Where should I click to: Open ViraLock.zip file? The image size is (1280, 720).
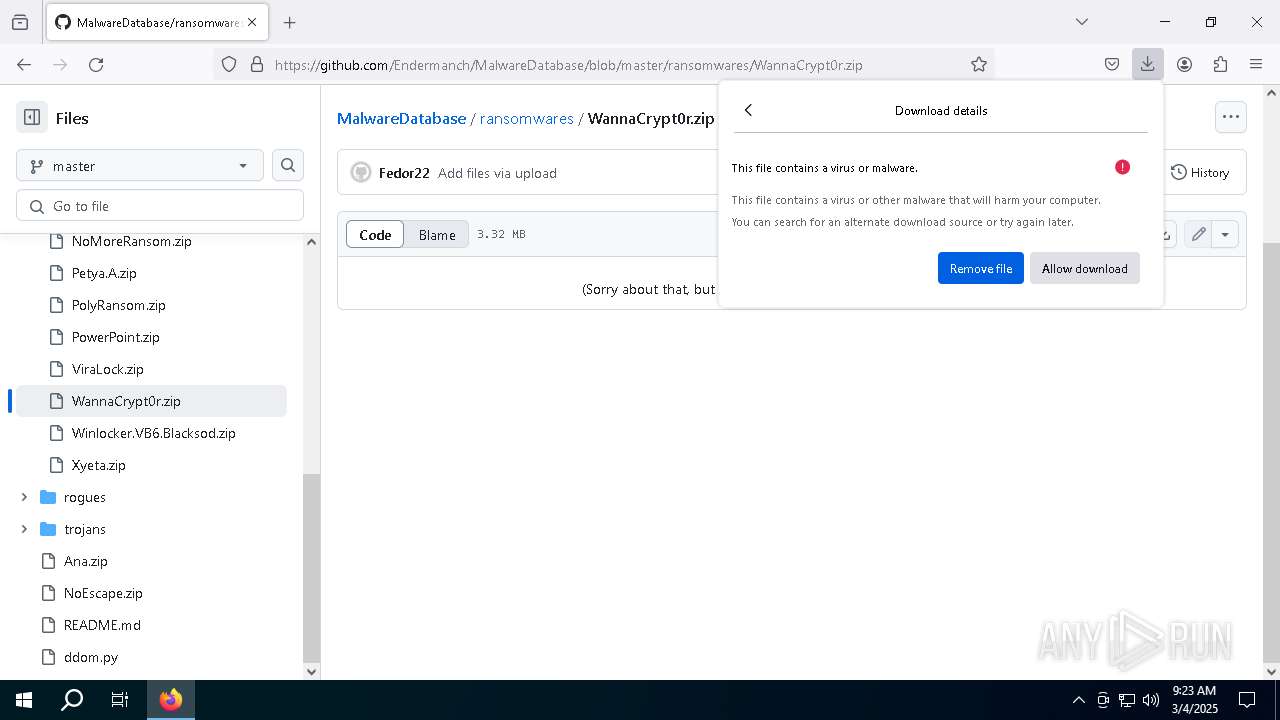(107, 369)
